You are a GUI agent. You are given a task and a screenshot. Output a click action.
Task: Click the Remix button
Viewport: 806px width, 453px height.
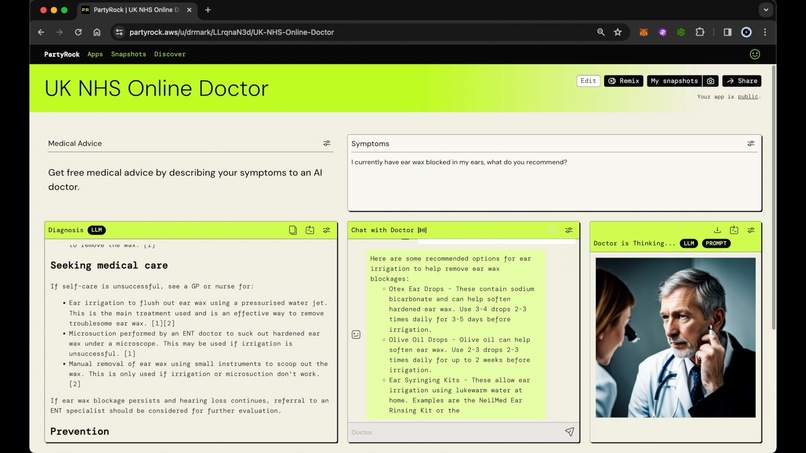pyautogui.click(x=624, y=81)
